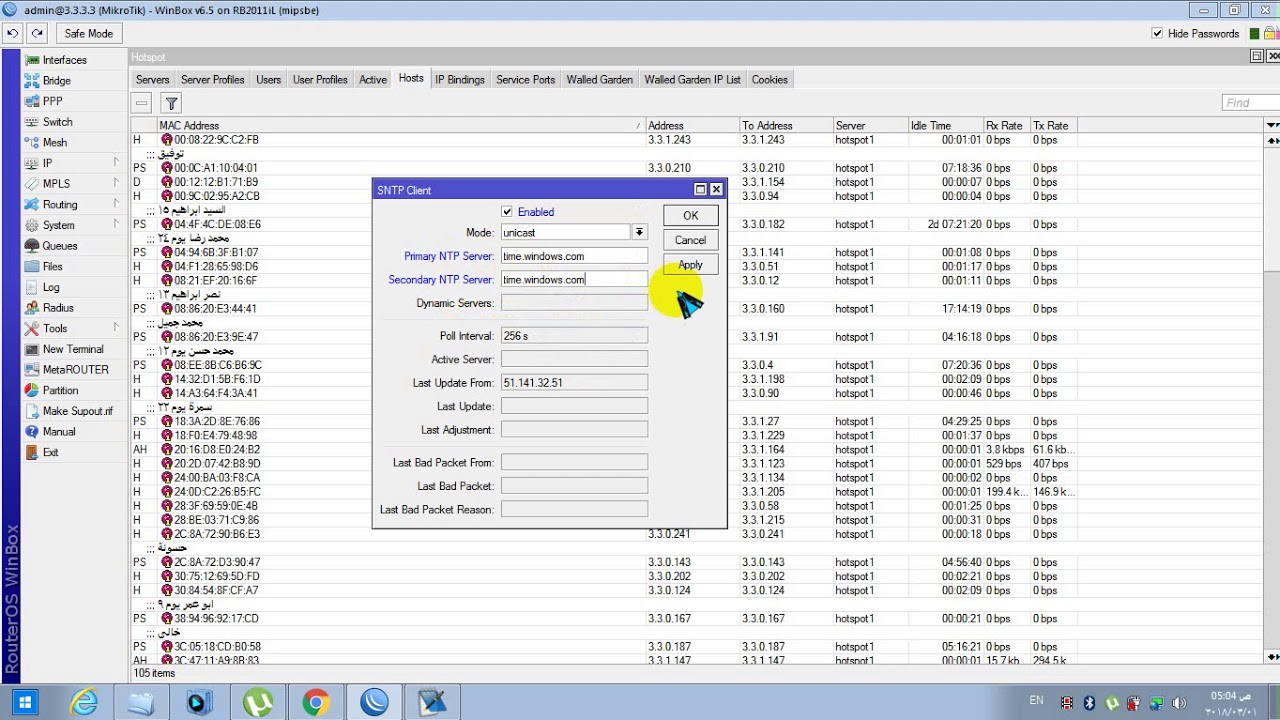Switch to the IP Bindings tab
Image resolution: width=1280 pixels, height=720 pixels.
pos(460,80)
